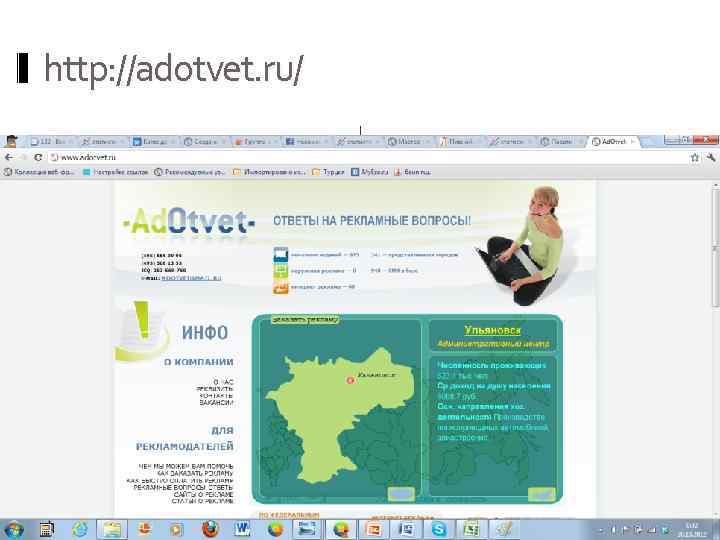Click the www.adotvet.ru address bar
The image size is (720, 540).
[367, 158]
